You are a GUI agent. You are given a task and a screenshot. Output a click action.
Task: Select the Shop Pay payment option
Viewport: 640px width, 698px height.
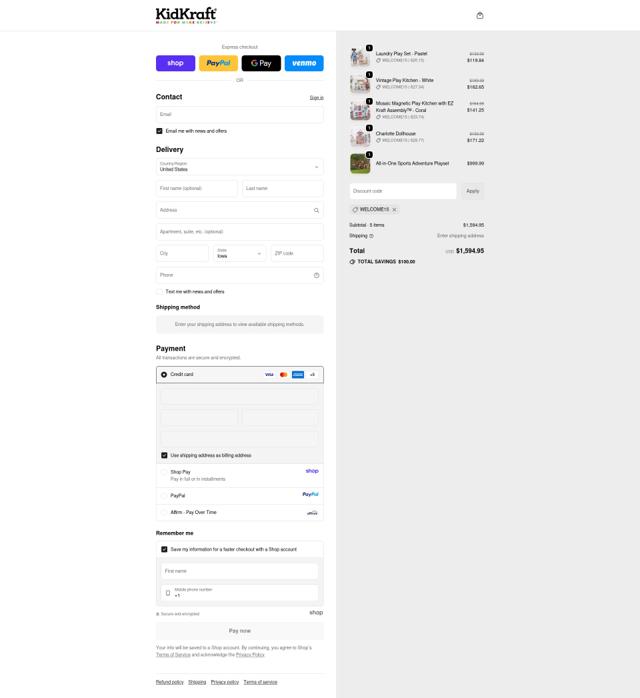pyautogui.click(x=164, y=472)
